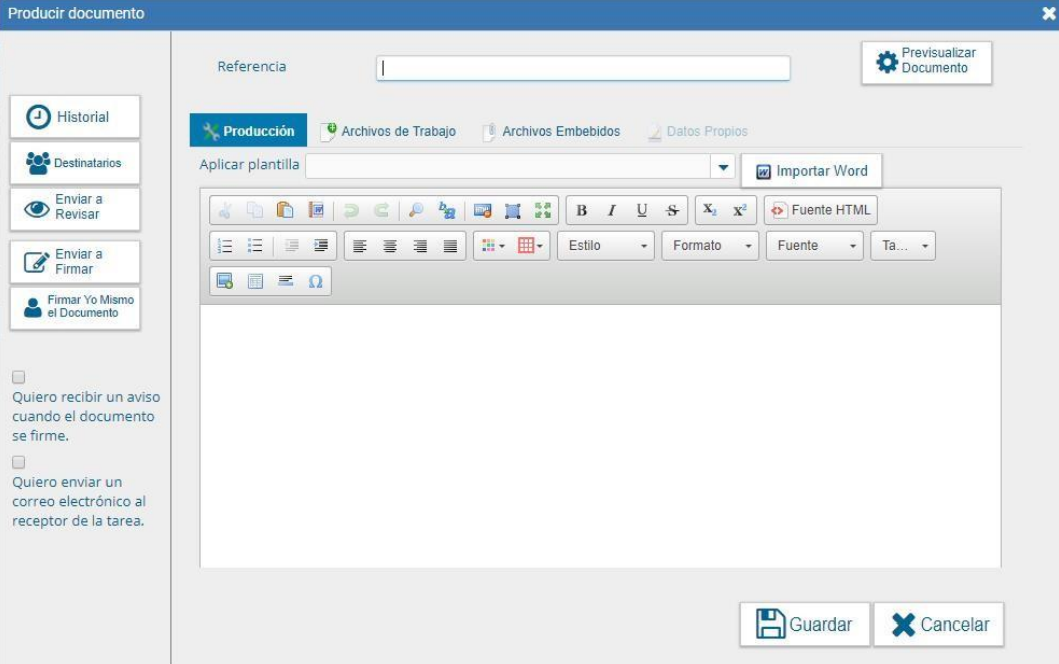The height and width of the screenshot is (664, 1059).
Task: Click the strikethrough icon
Action: tap(672, 210)
